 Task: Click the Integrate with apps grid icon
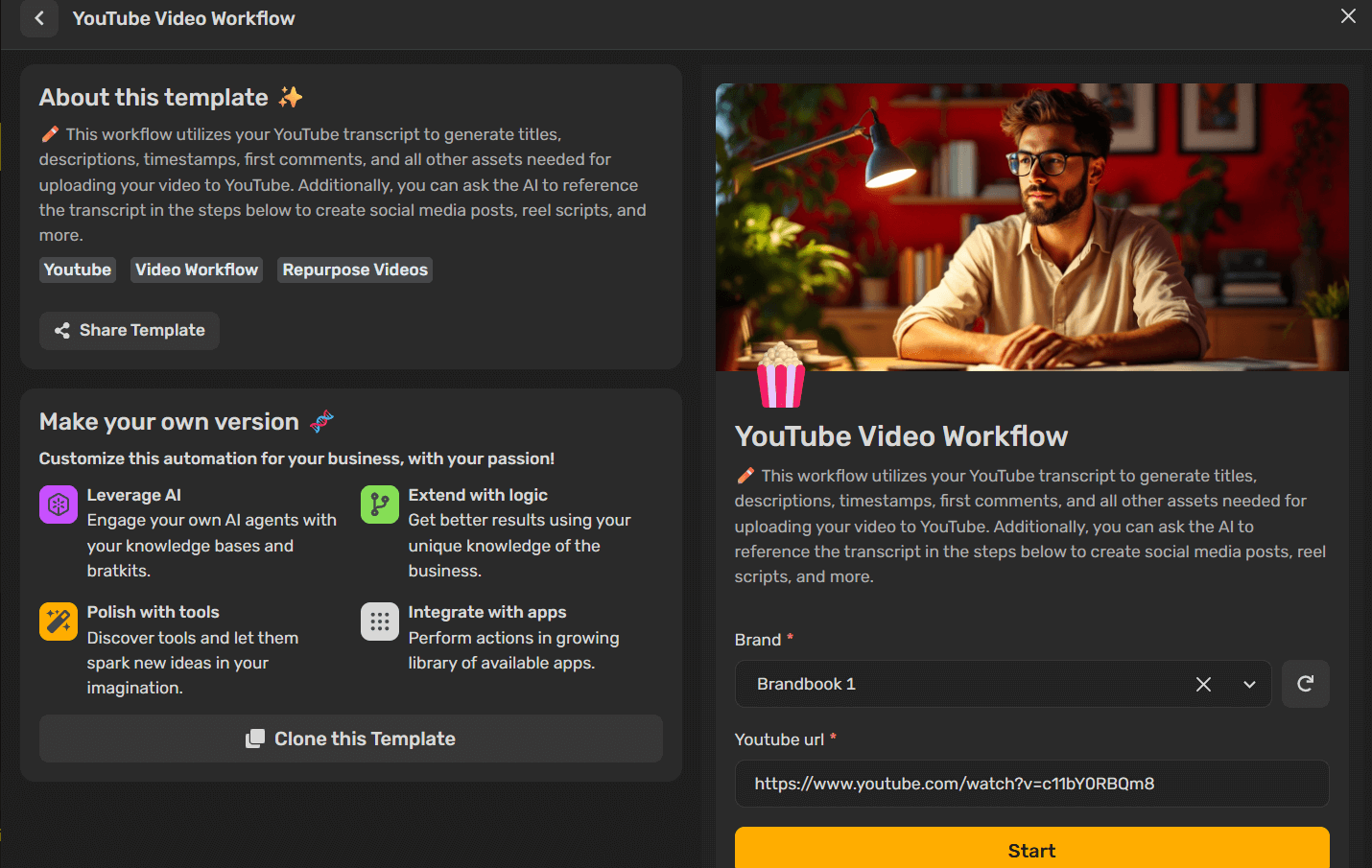pyautogui.click(x=380, y=621)
